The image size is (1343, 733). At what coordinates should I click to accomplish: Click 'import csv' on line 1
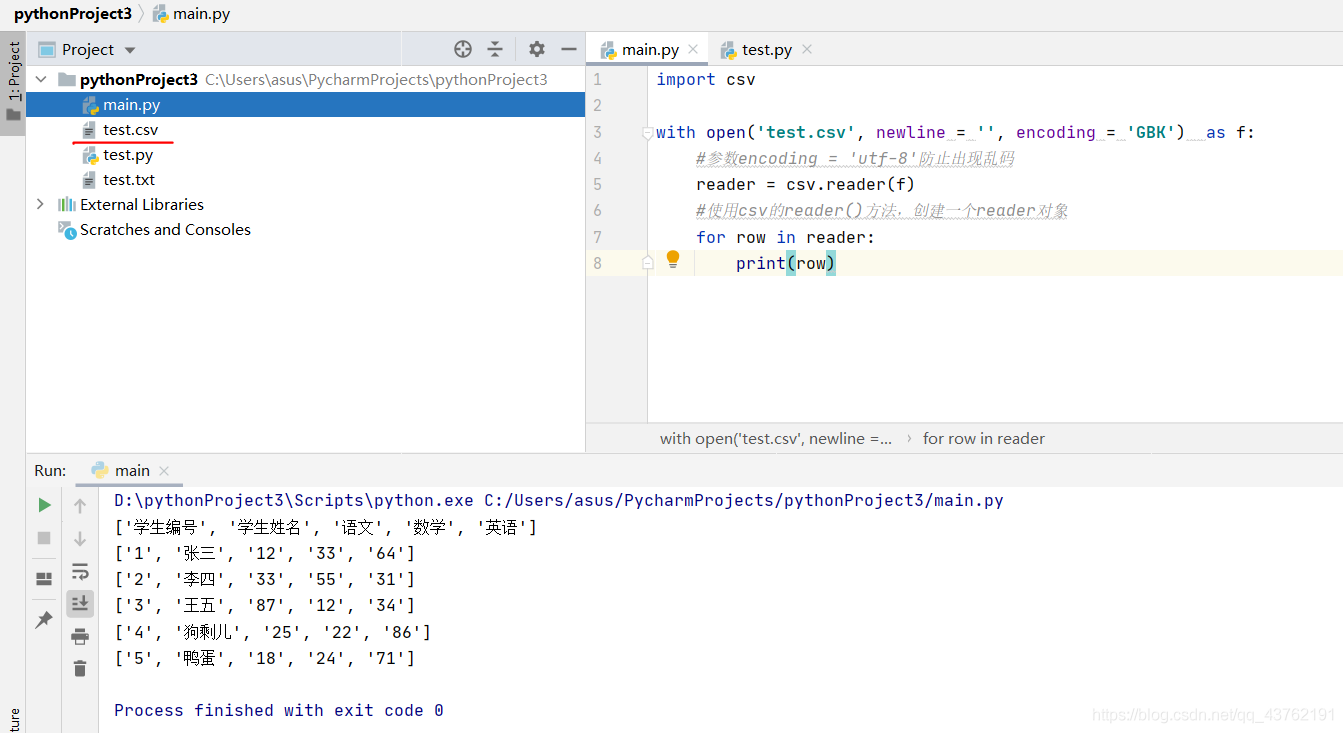tap(705, 79)
